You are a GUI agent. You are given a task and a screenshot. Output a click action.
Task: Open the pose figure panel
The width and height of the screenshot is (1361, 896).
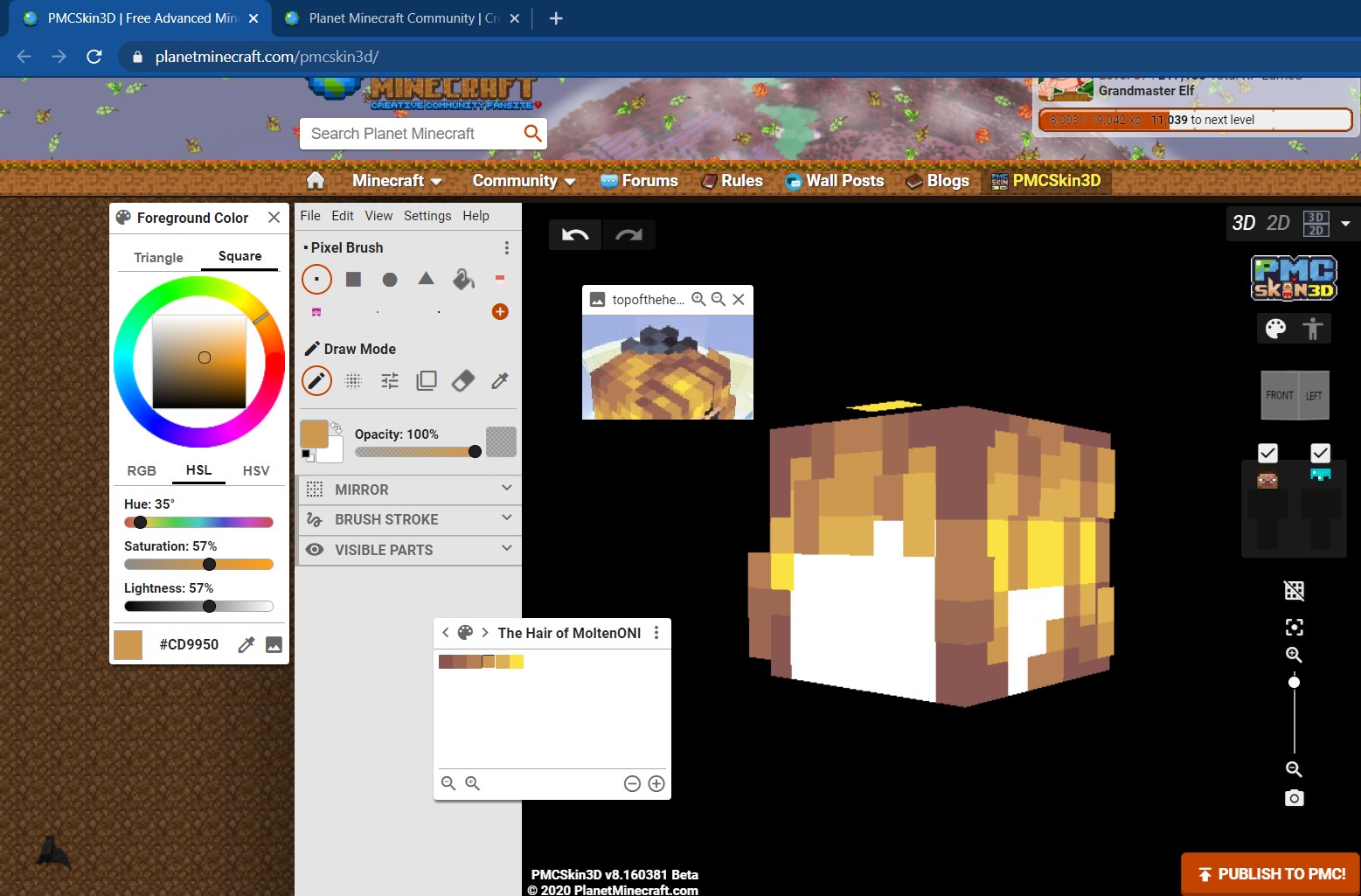(x=1312, y=329)
